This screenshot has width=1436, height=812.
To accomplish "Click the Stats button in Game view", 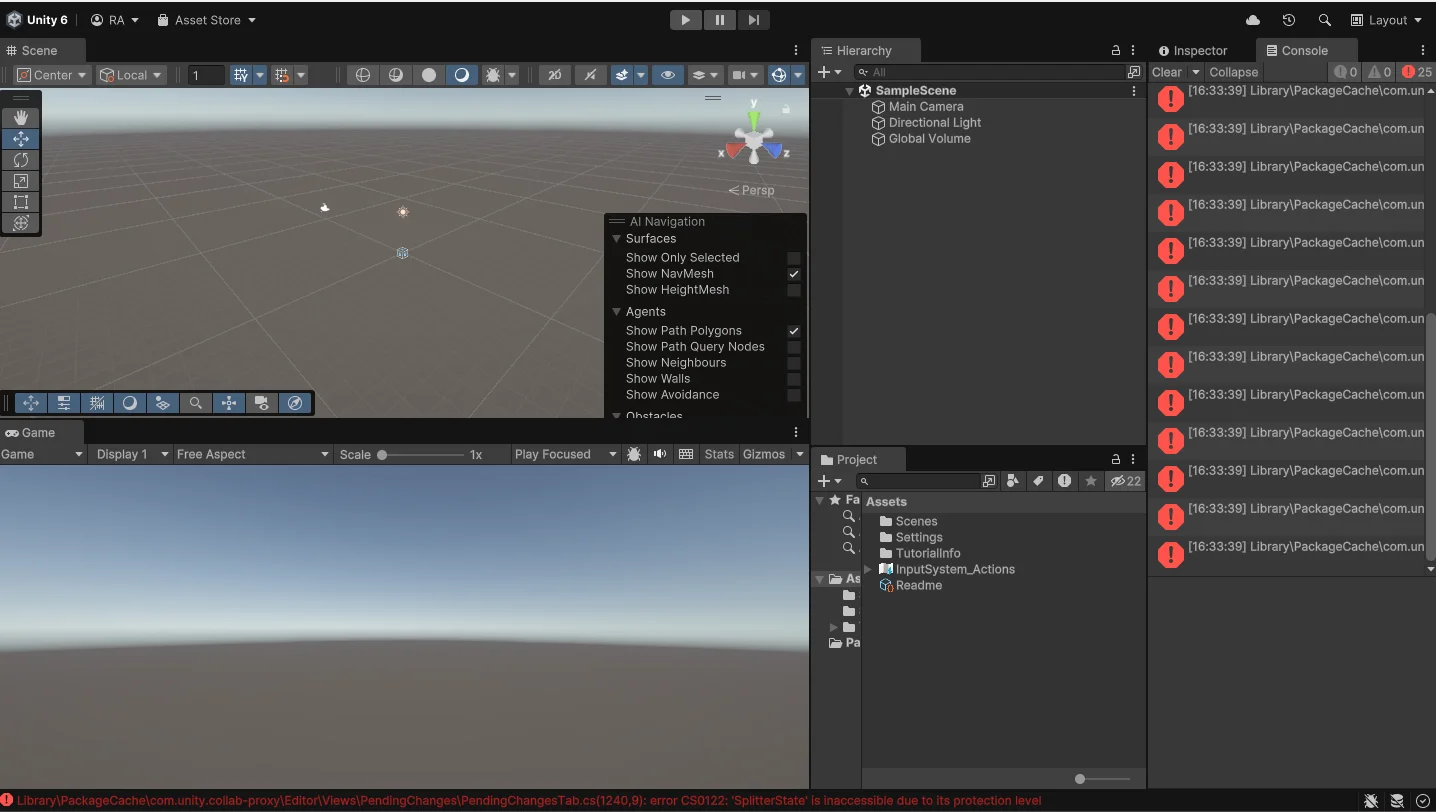I will pos(718,454).
